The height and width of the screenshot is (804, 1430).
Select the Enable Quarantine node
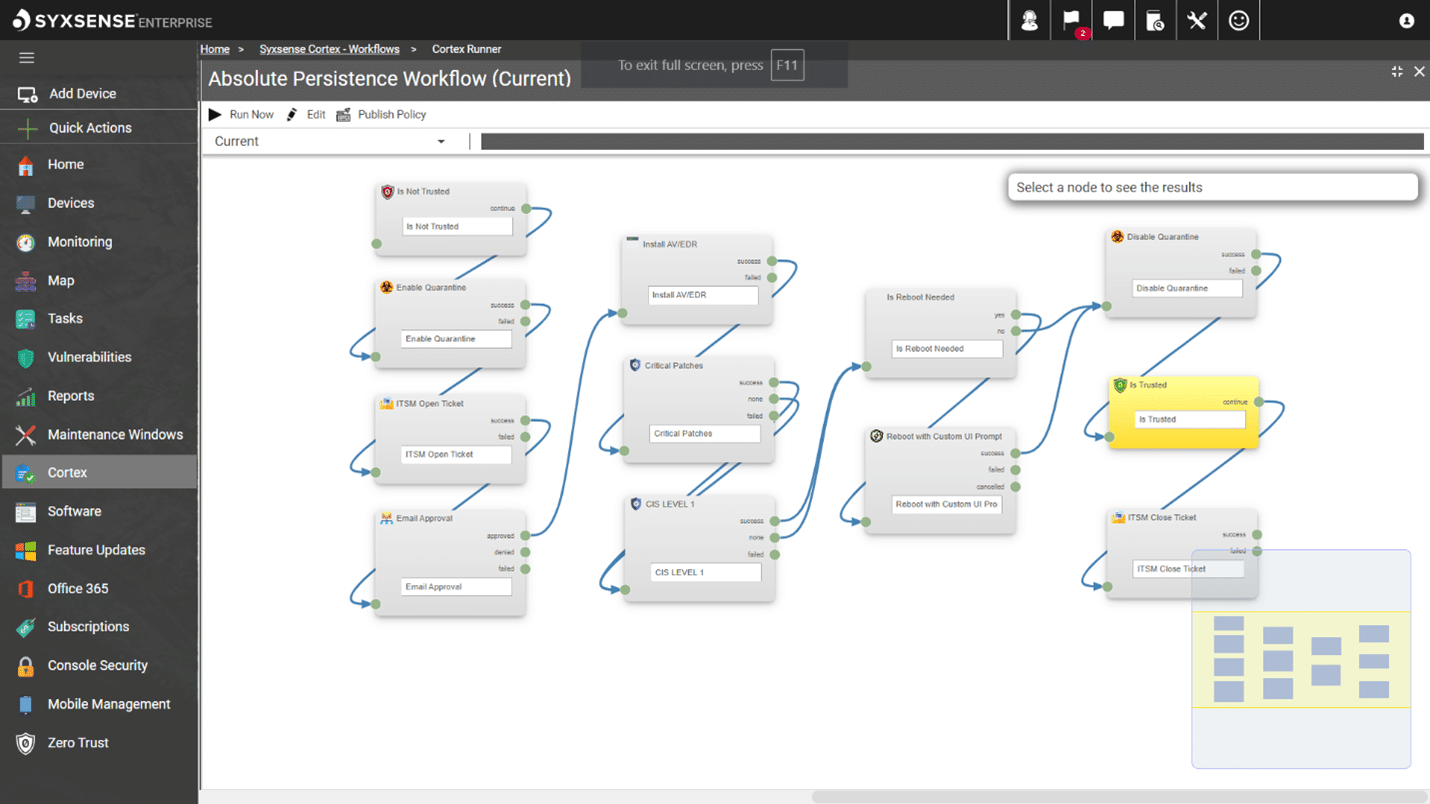pos(450,325)
